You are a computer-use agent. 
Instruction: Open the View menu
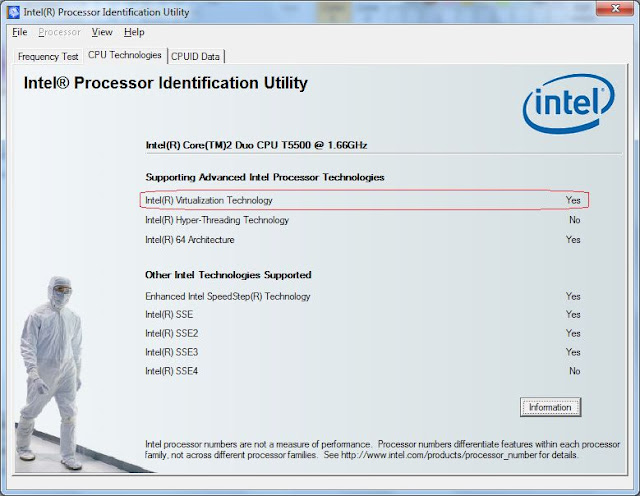[x=102, y=32]
